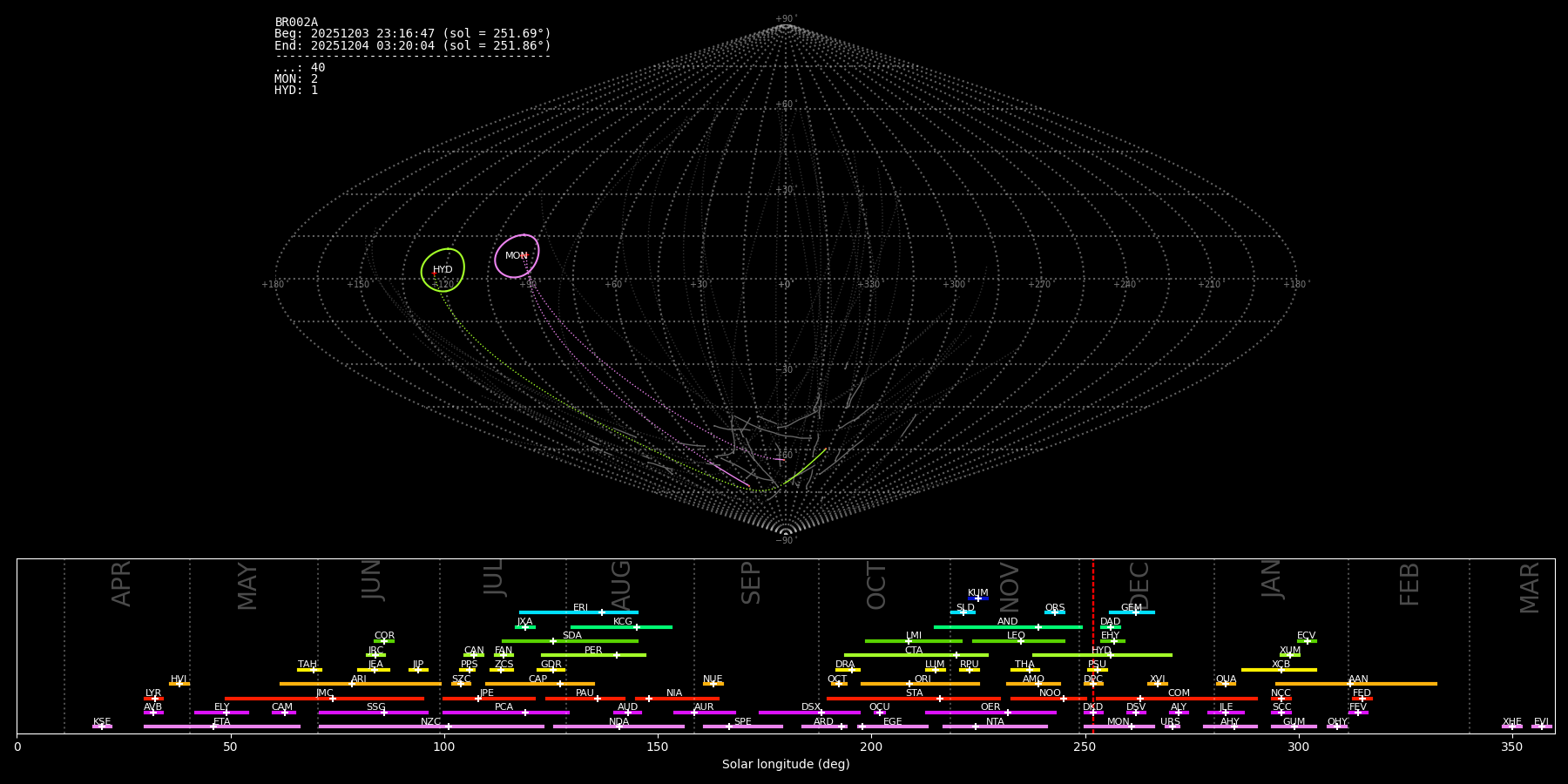Click the ORI shower label
This screenshot has width=1568, height=784.
(923, 679)
